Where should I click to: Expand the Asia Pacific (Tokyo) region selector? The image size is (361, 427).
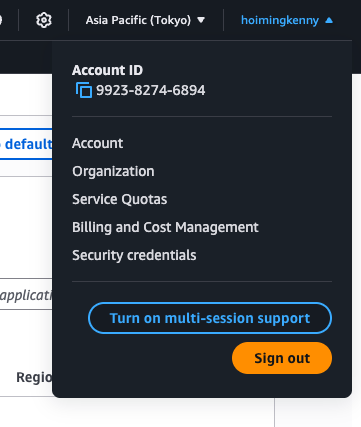click(145, 20)
